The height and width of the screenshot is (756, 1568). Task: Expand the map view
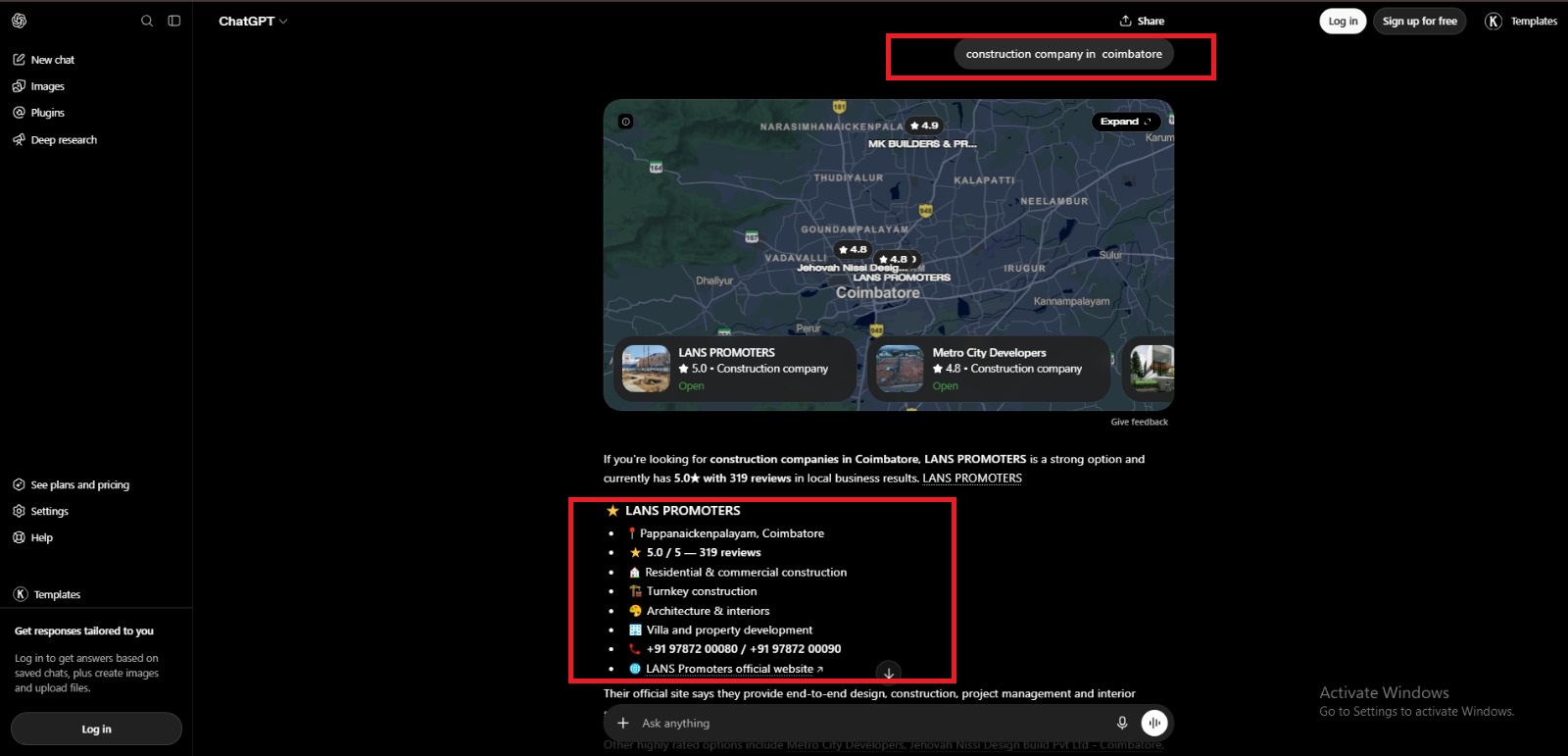(1126, 122)
